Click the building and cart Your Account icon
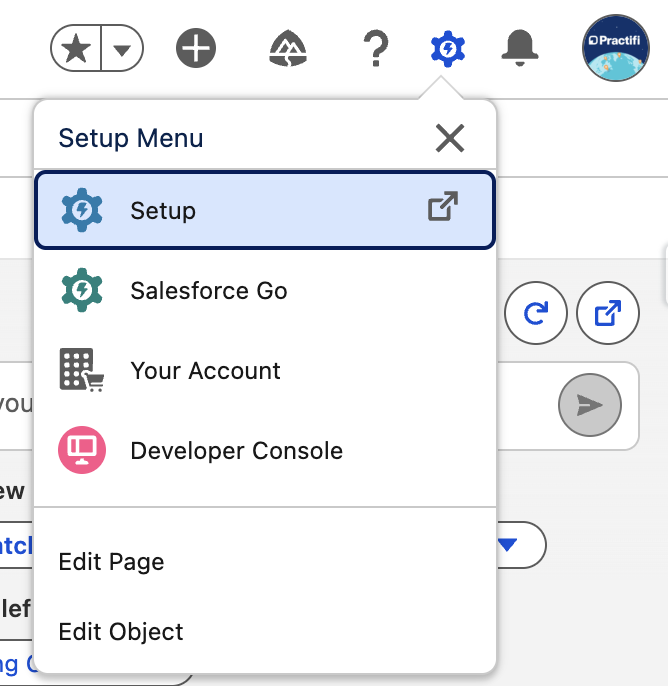 [82, 370]
